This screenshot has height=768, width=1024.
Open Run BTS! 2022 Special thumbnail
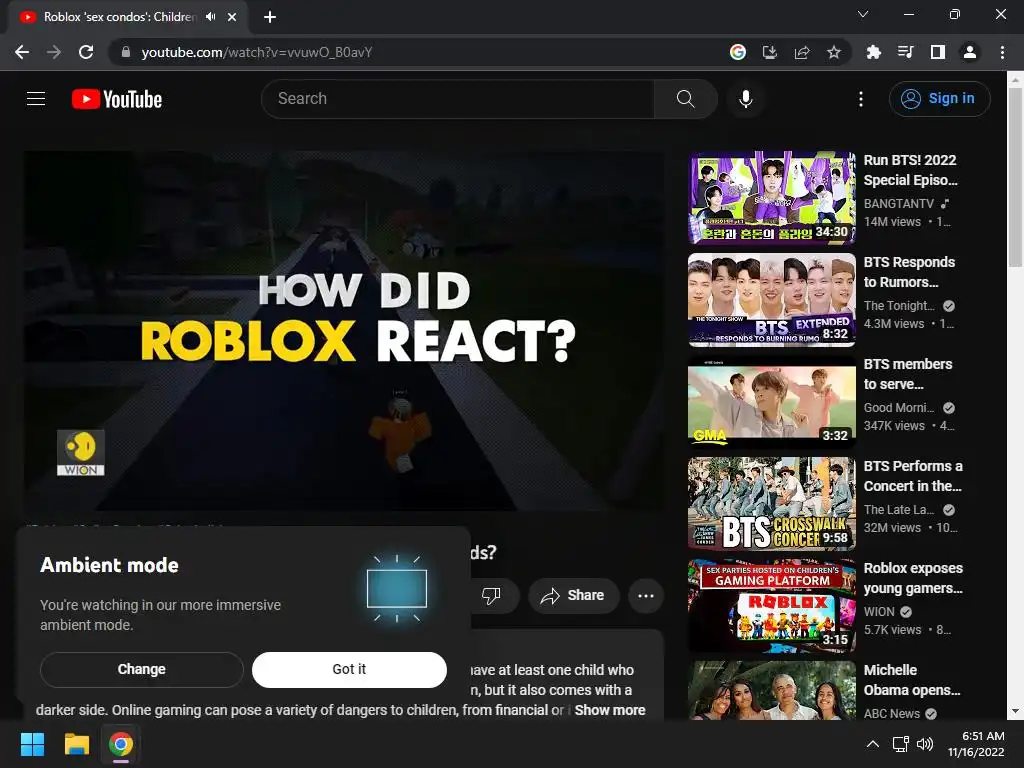click(772, 198)
